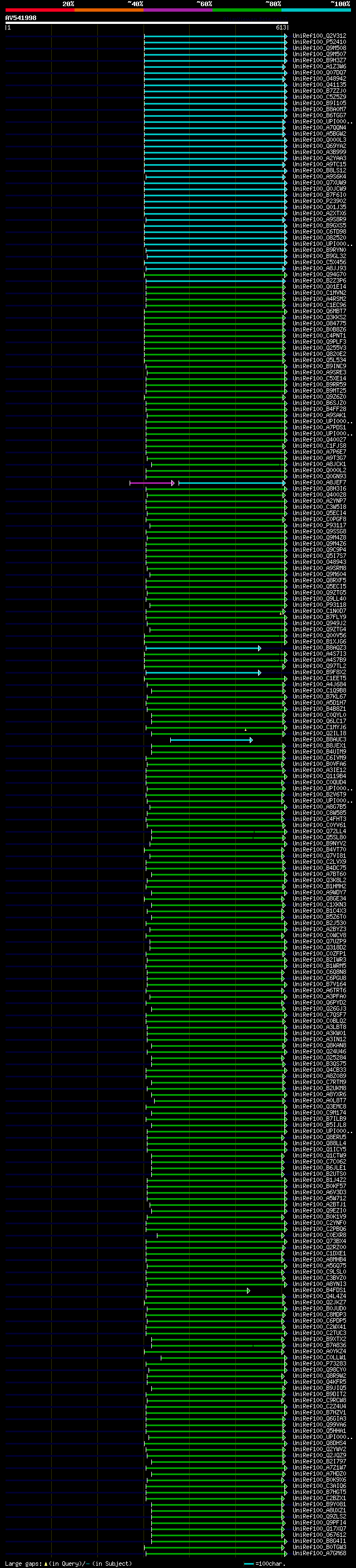Select label UniRef100_P73283
Viewport: 356px width, 1568px height.
coord(319,1363)
